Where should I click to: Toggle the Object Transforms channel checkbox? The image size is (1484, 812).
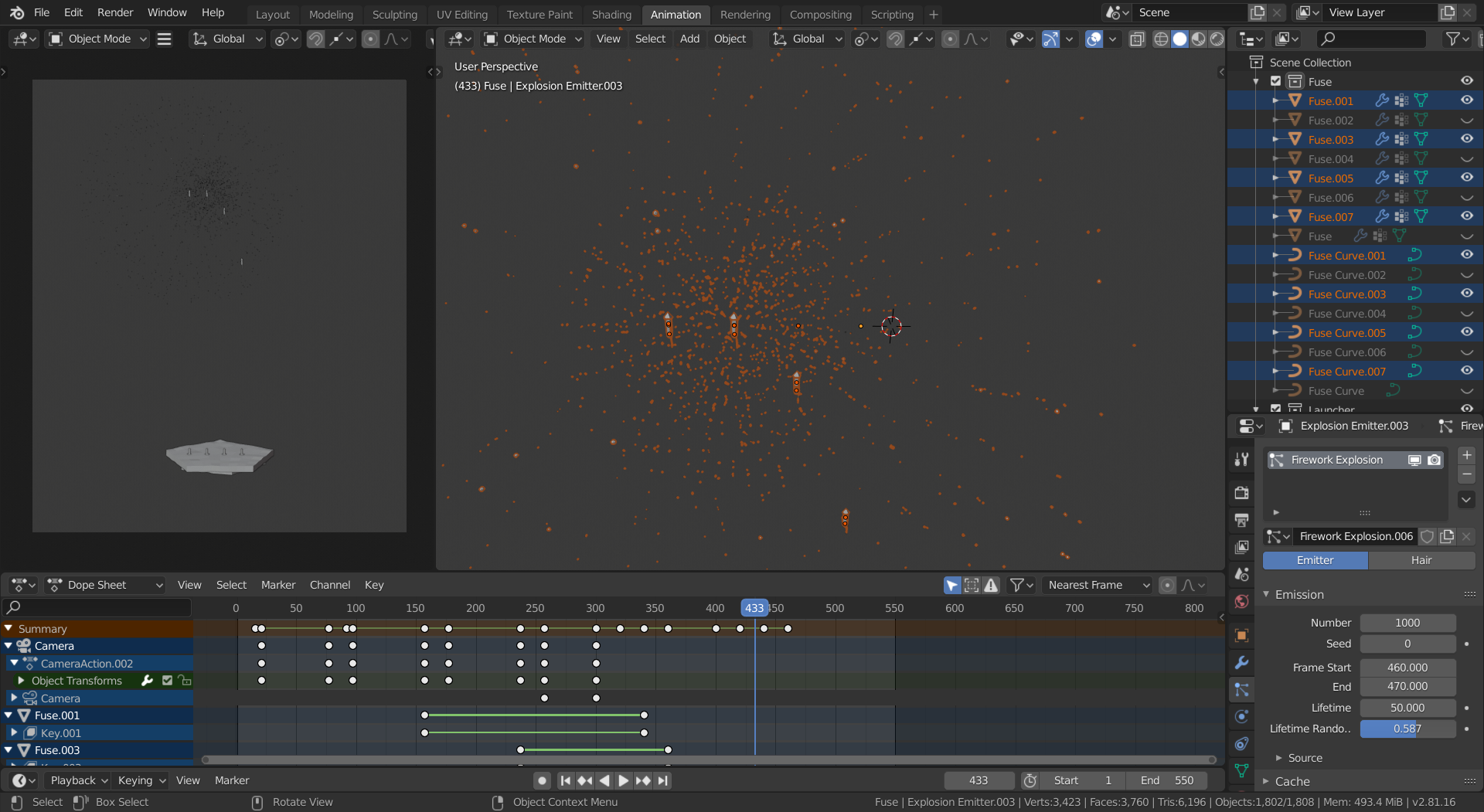coord(167,681)
